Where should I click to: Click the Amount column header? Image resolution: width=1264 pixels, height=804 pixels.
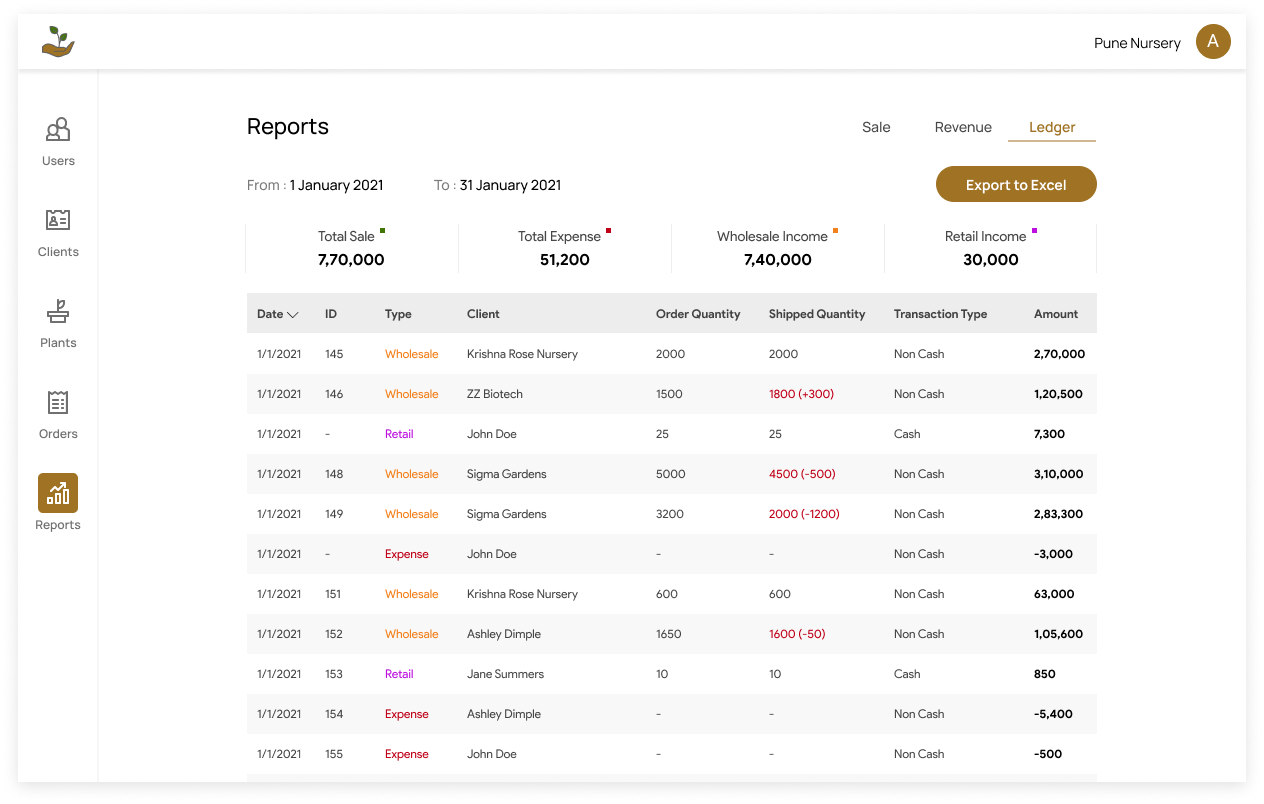coord(1055,314)
